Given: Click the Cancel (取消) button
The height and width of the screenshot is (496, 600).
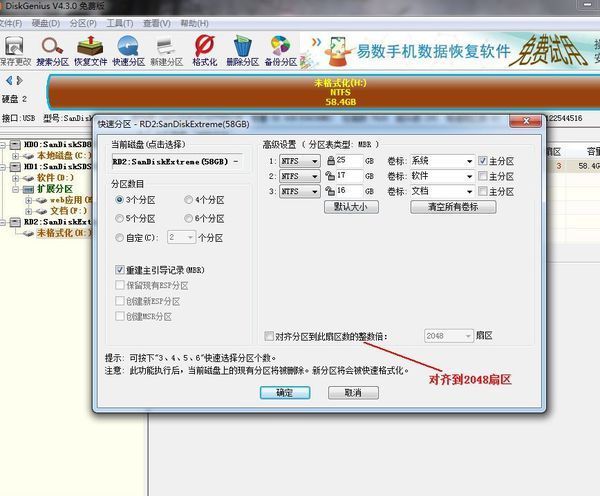Looking at the screenshot, I should pyautogui.click(x=353, y=393).
